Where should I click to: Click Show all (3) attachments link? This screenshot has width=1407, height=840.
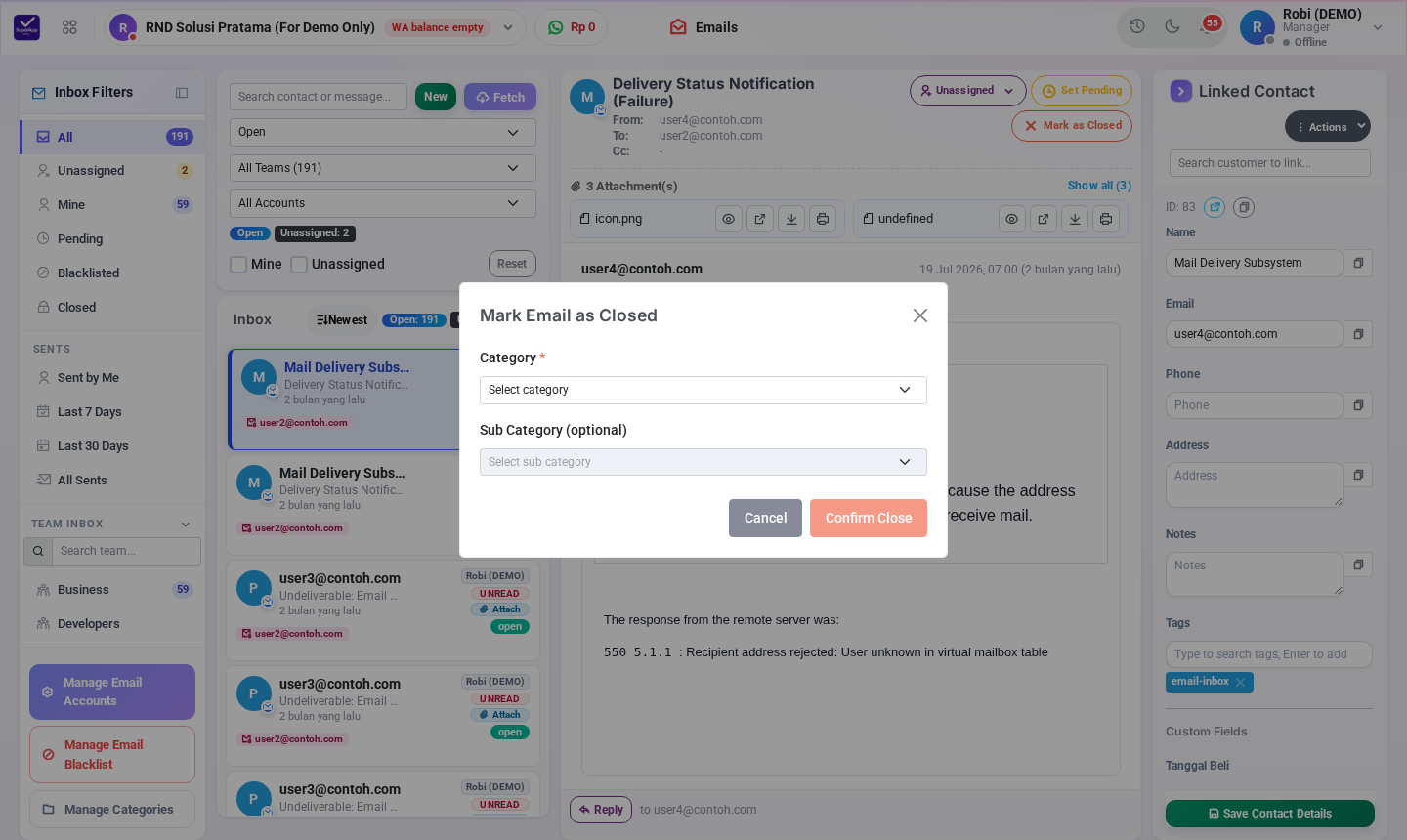coord(1099,186)
